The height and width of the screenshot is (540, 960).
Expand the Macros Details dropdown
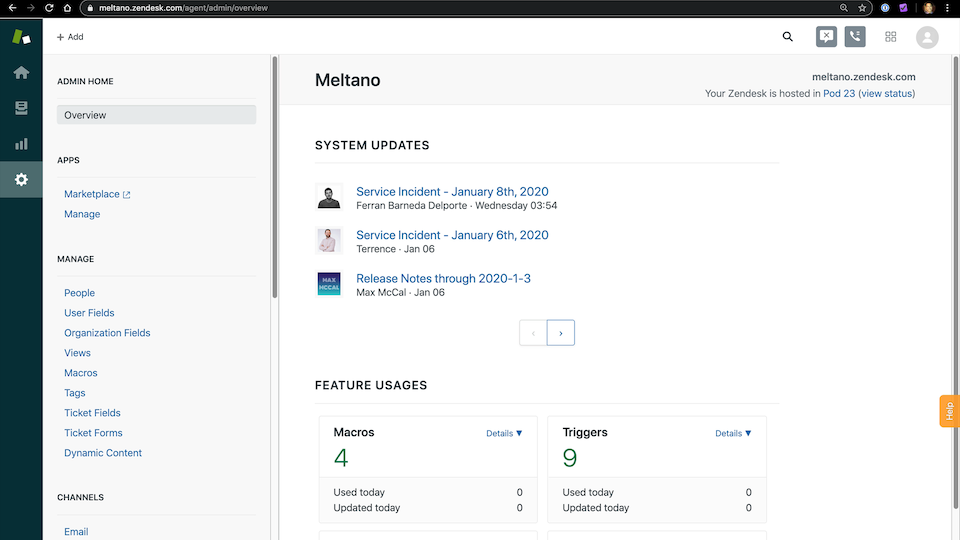click(504, 433)
